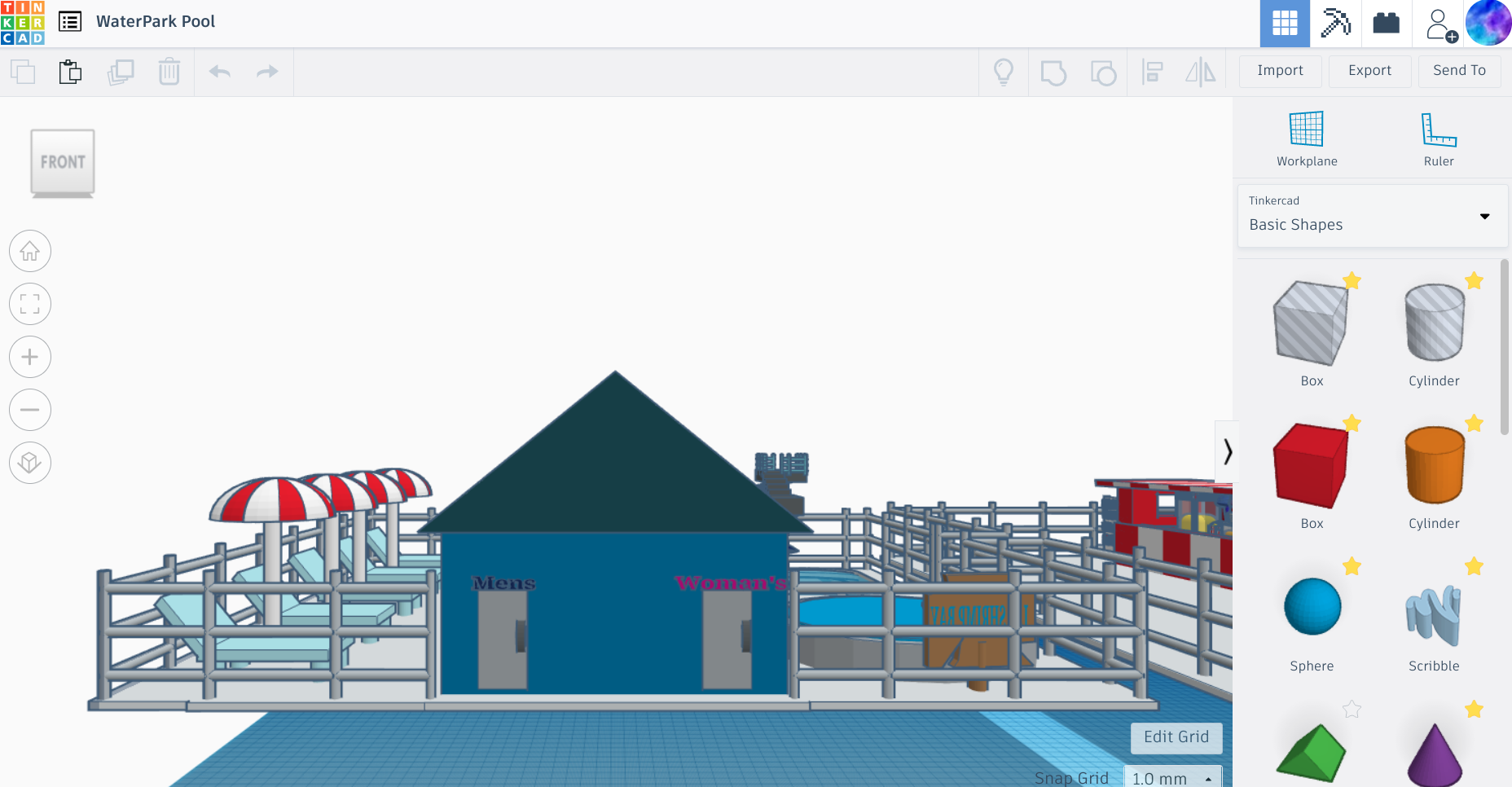Pick the purple Cone shape
The height and width of the screenshot is (787, 1512).
[1435, 754]
